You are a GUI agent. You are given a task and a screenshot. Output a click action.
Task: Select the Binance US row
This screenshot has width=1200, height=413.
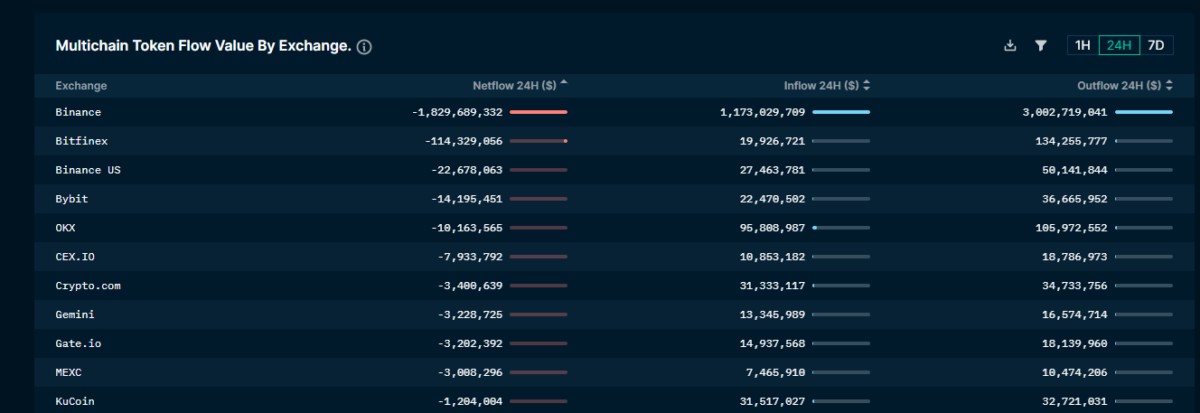point(88,170)
